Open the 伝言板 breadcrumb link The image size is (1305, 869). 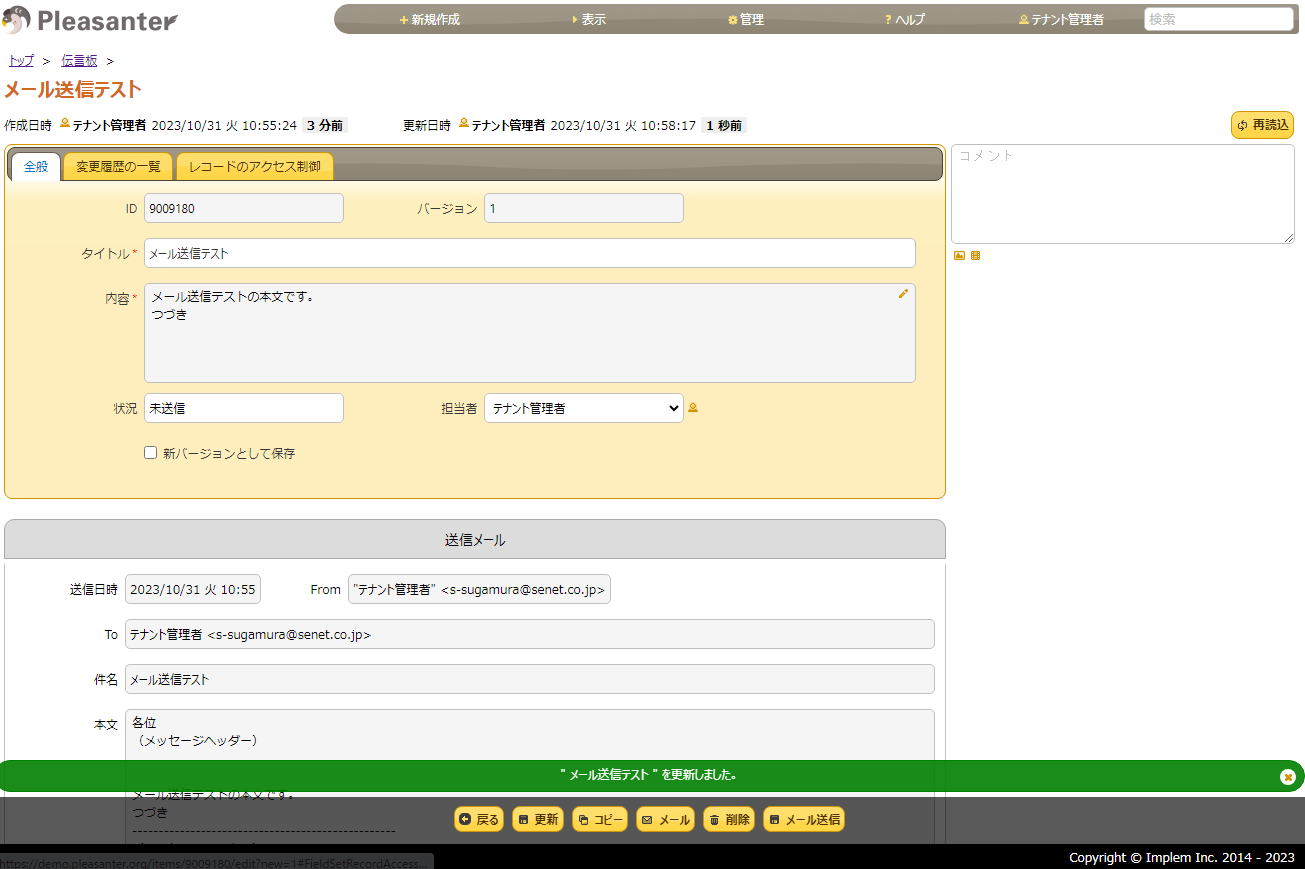pos(79,60)
